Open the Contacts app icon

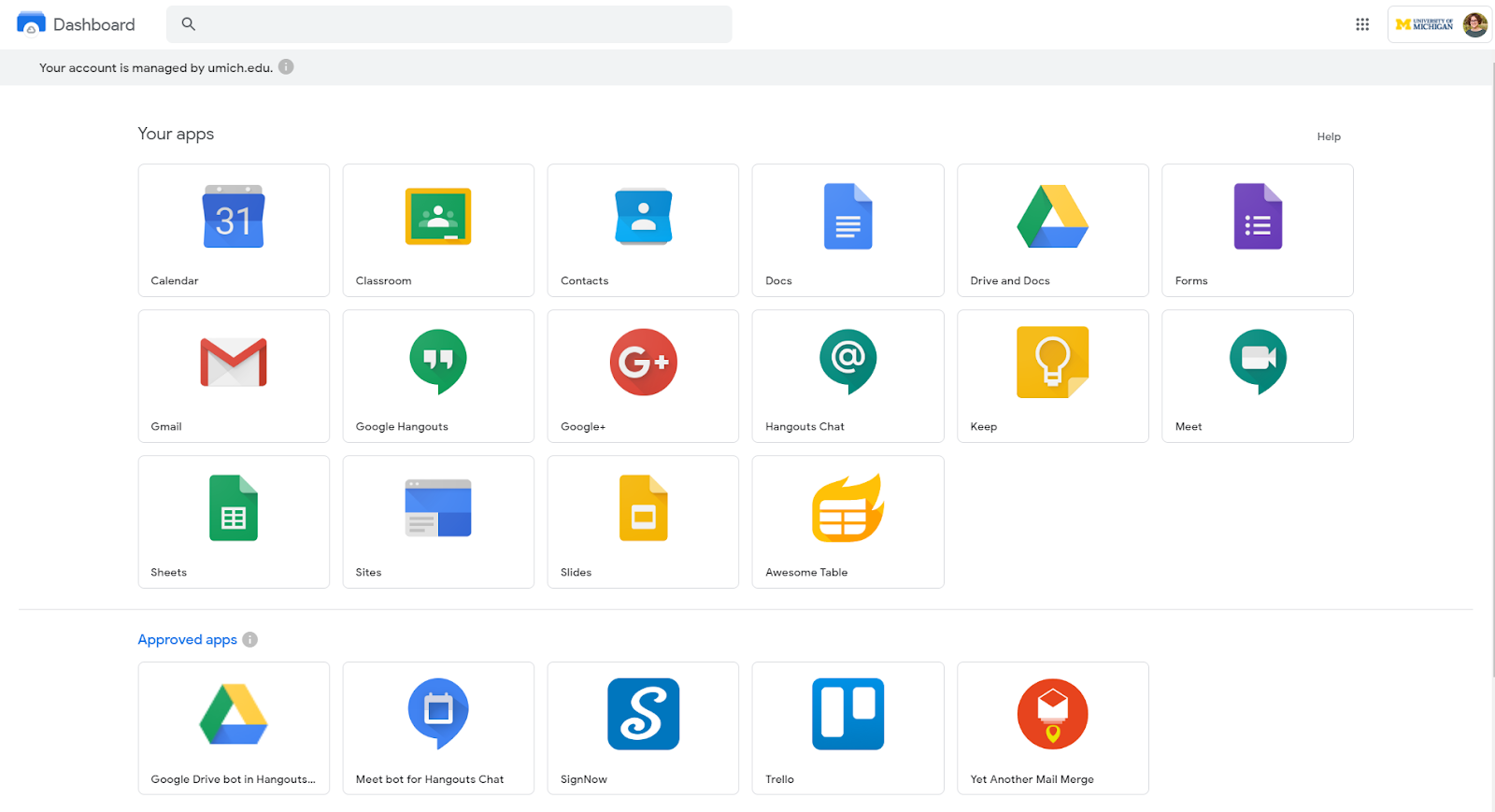643,216
